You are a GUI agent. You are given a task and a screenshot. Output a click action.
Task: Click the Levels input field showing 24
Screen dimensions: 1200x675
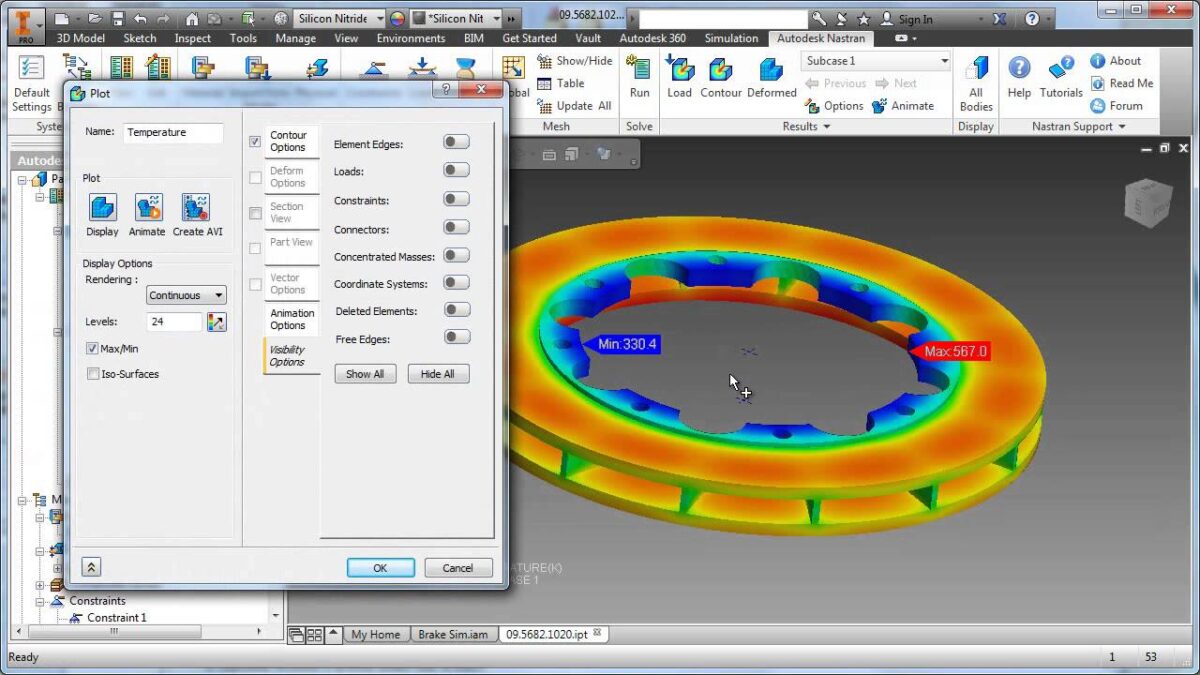[175, 322]
